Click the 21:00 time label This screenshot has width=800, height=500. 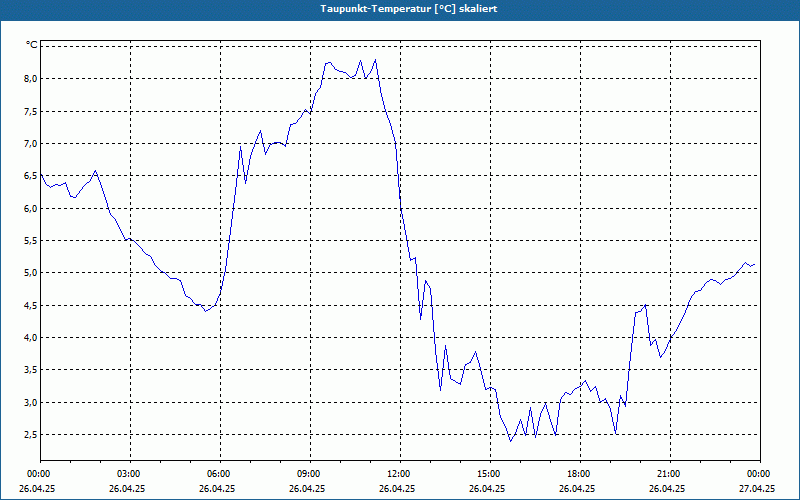[670, 474]
